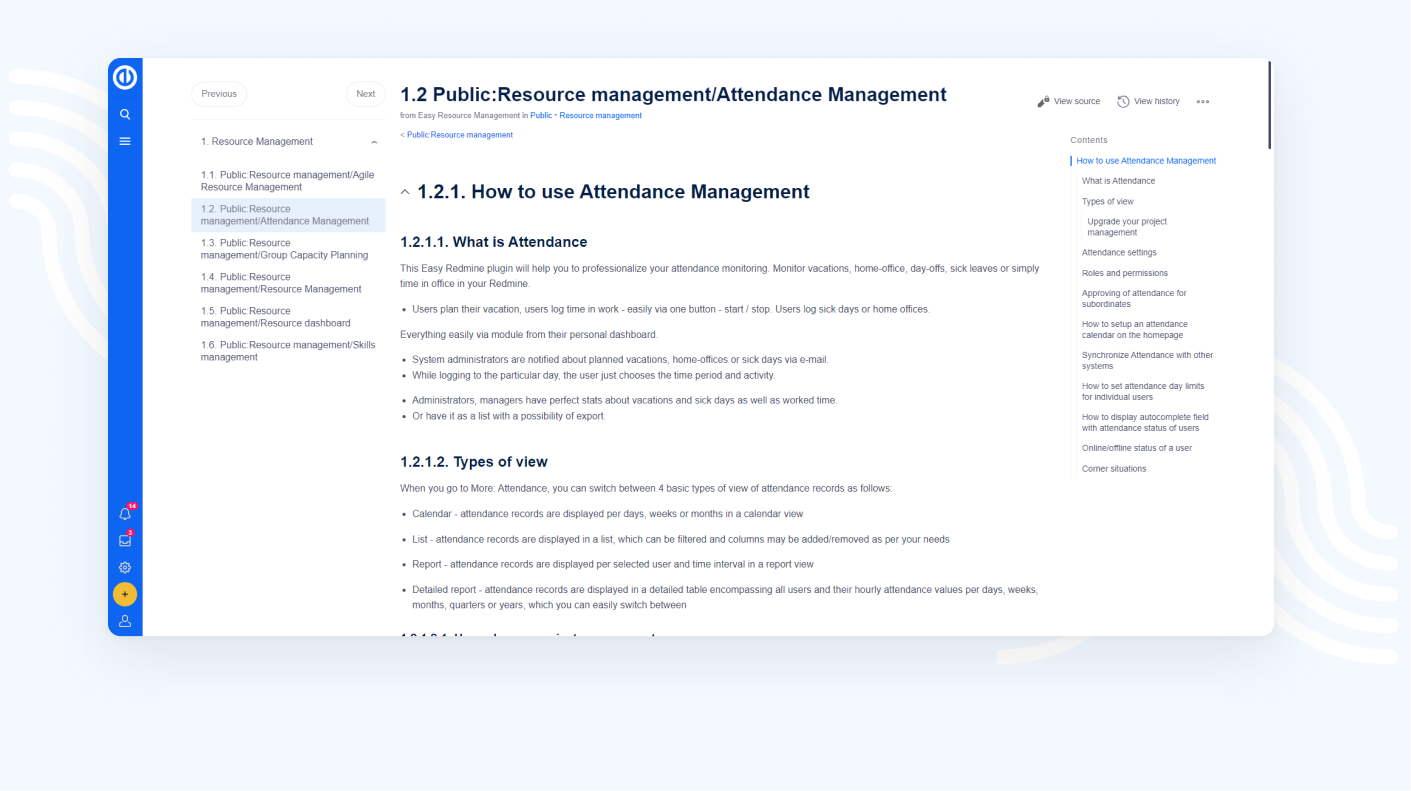Open the hamburger menu in sidebar
Image resolution: width=1411 pixels, height=791 pixels.
(x=125, y=142)
